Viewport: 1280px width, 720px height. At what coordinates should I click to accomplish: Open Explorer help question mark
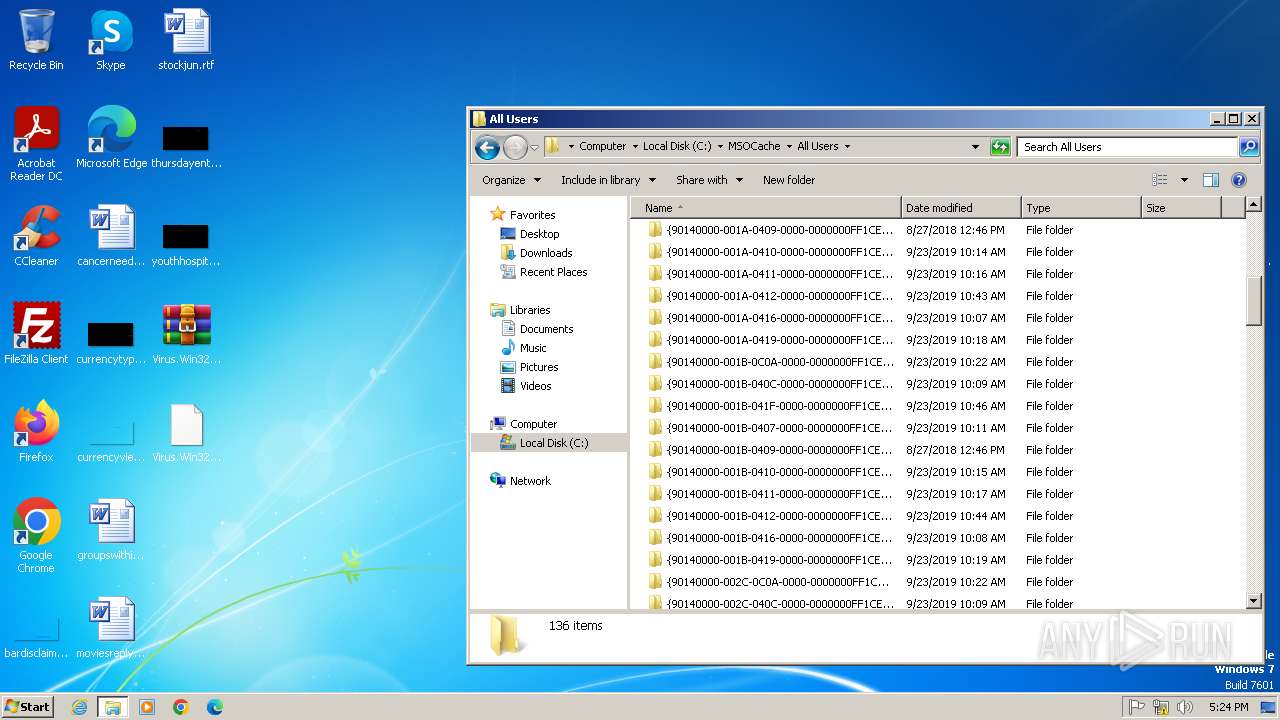pos(1239,180)
